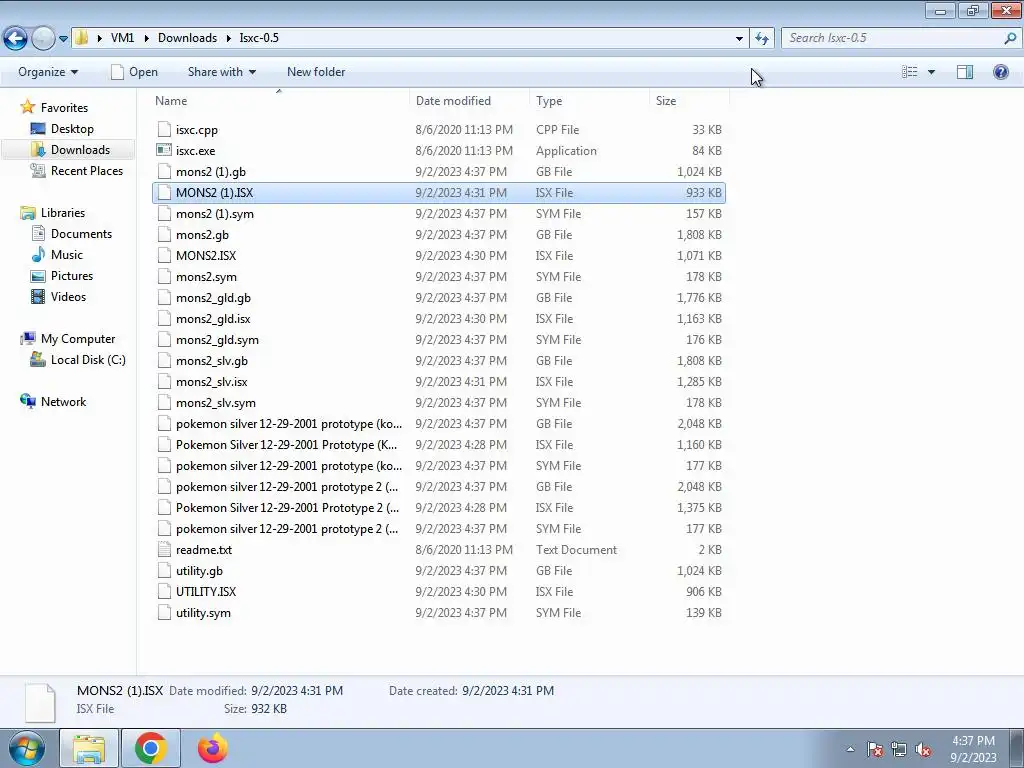Click New folder in the toolbar

(x=316, y=72)
